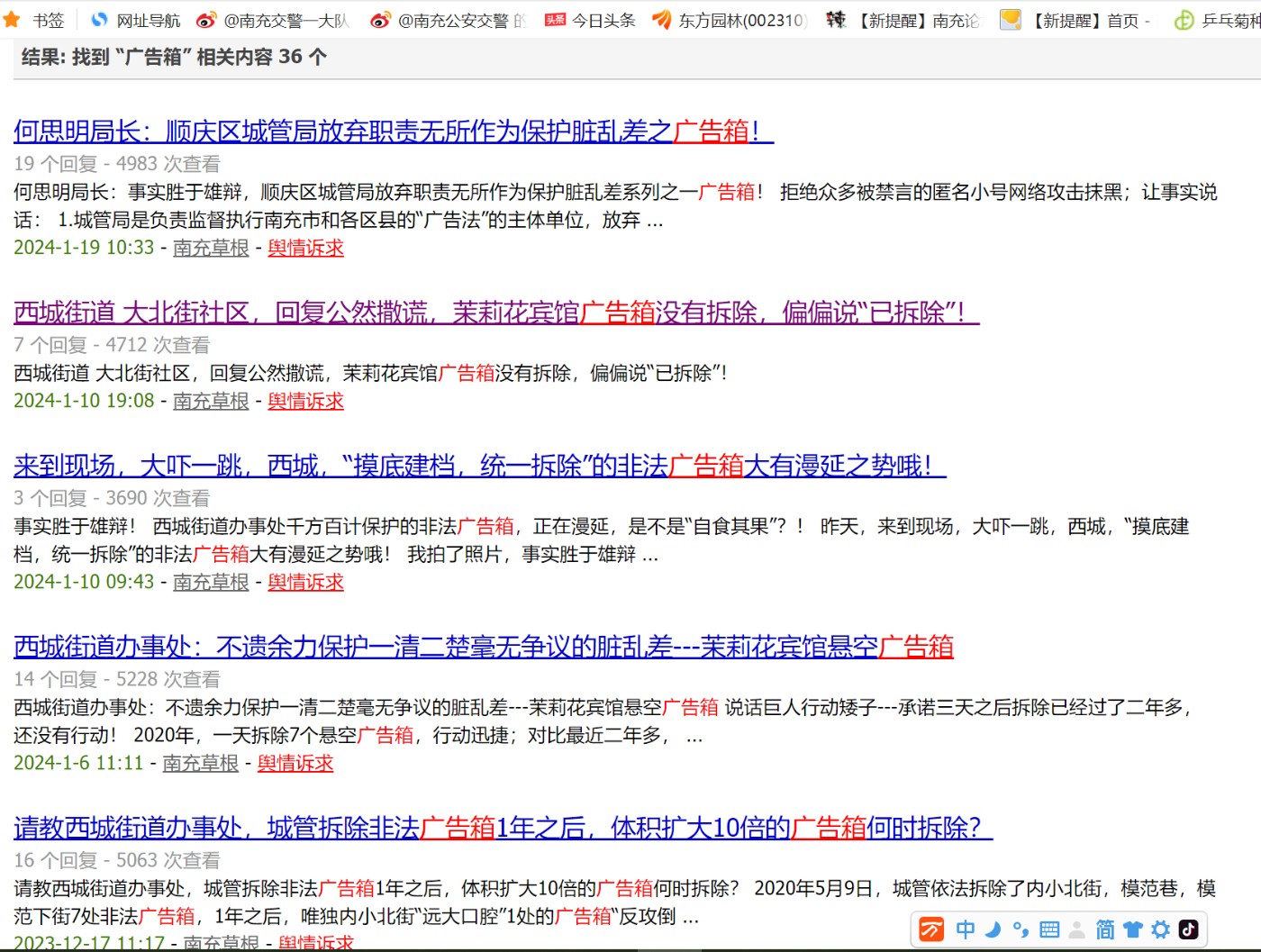Open visited result about 茉莉花宾馆广告箱没有拆除
The height and width of the screenshot is (952, 1261).
tap(495, 313)
